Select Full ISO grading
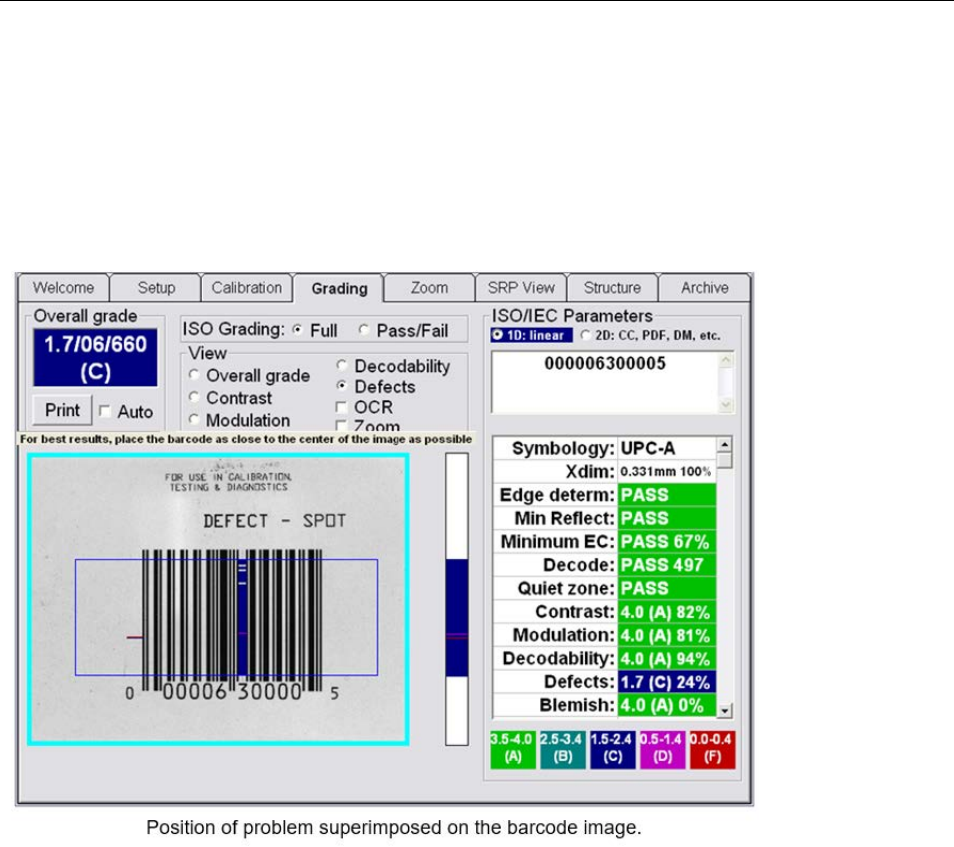The height and width of the screenshot is (847, 954). [298, 330]
